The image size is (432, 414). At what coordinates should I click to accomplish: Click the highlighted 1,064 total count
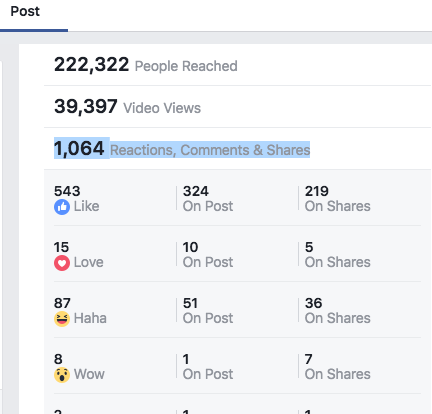79,148
